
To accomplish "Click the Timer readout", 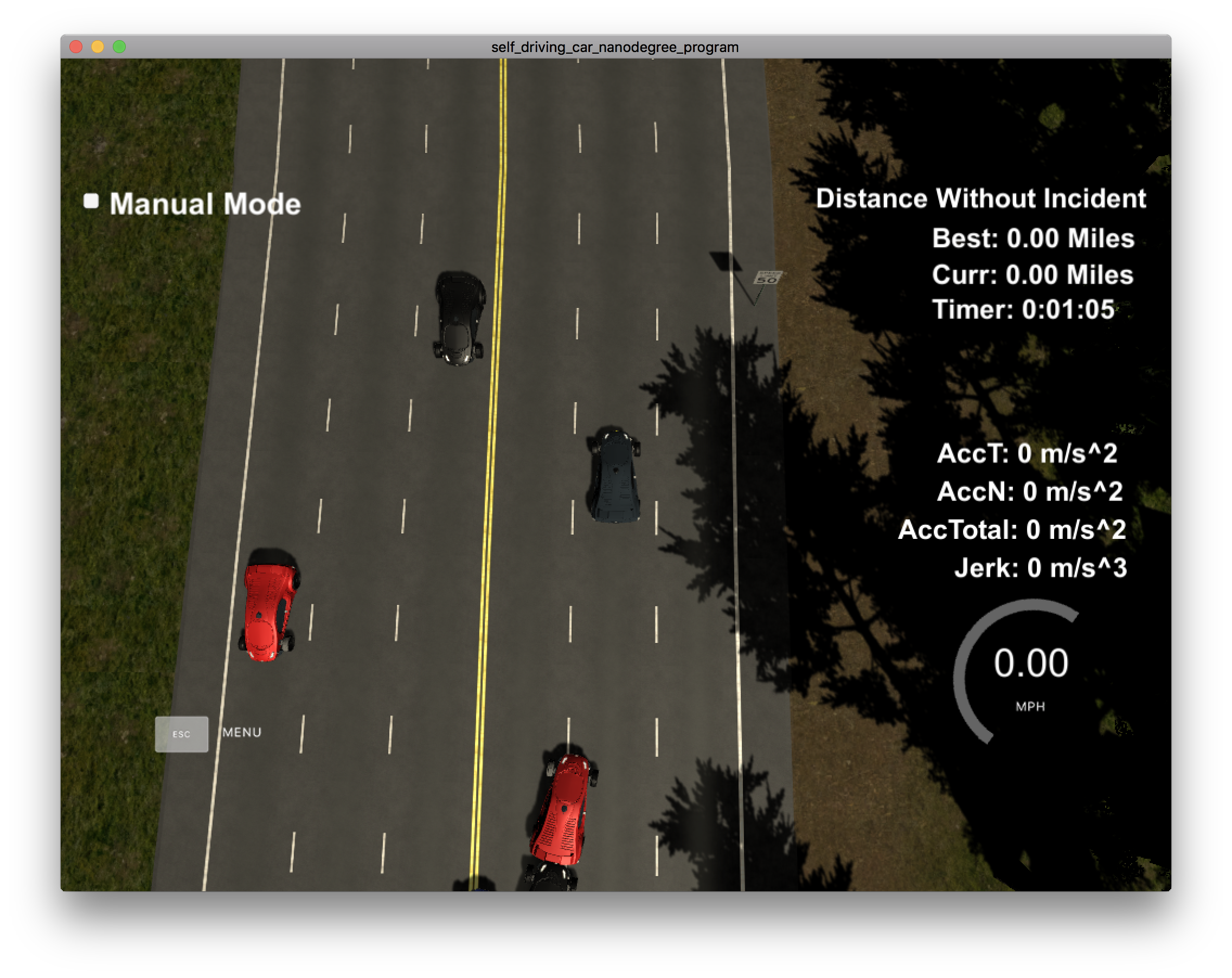I will point(1023,310).
